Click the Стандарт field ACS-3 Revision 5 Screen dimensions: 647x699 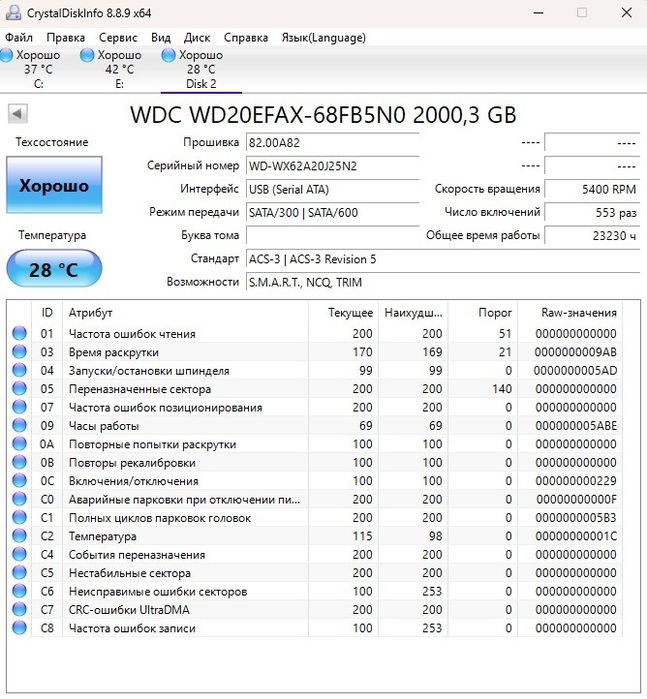coord(443,259)
